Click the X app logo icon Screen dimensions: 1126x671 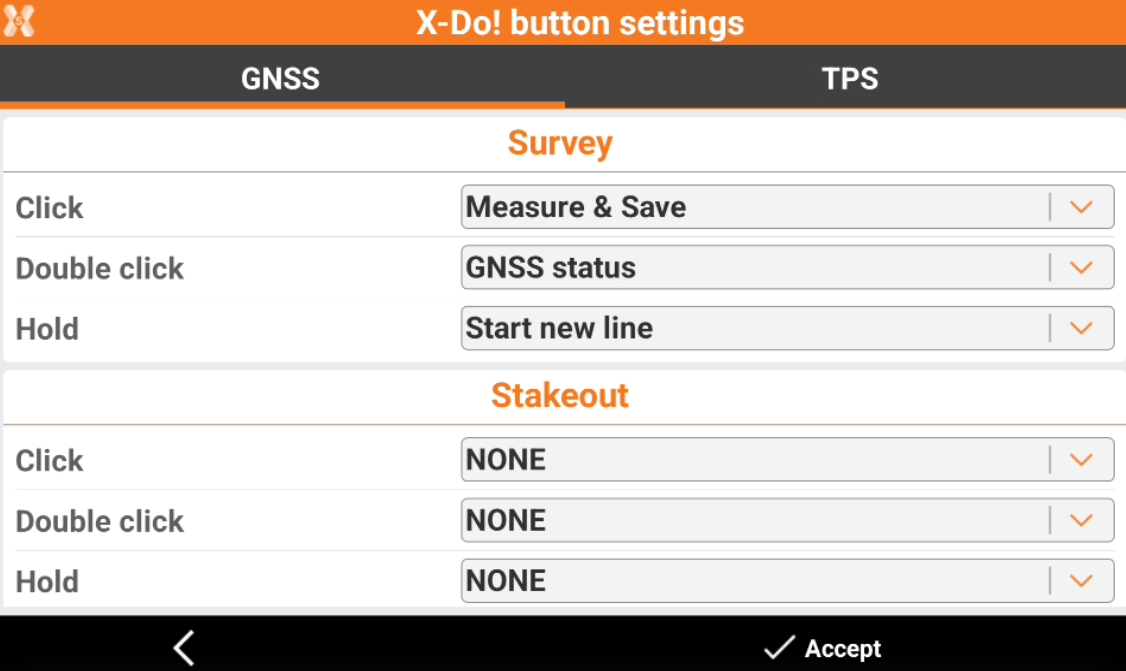pyautogui.click(x=19, y=21)
